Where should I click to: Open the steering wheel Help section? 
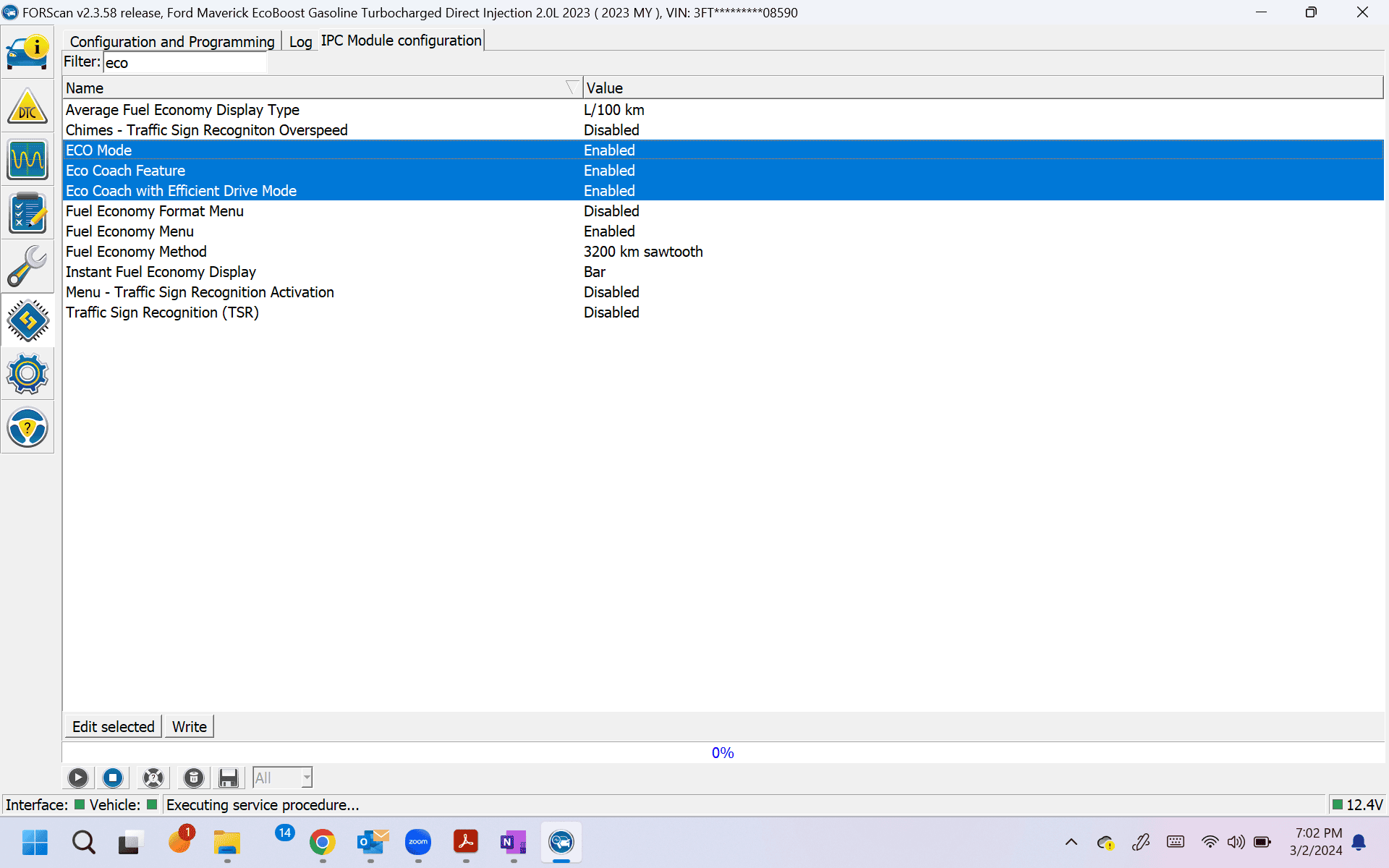coord(27,427)
